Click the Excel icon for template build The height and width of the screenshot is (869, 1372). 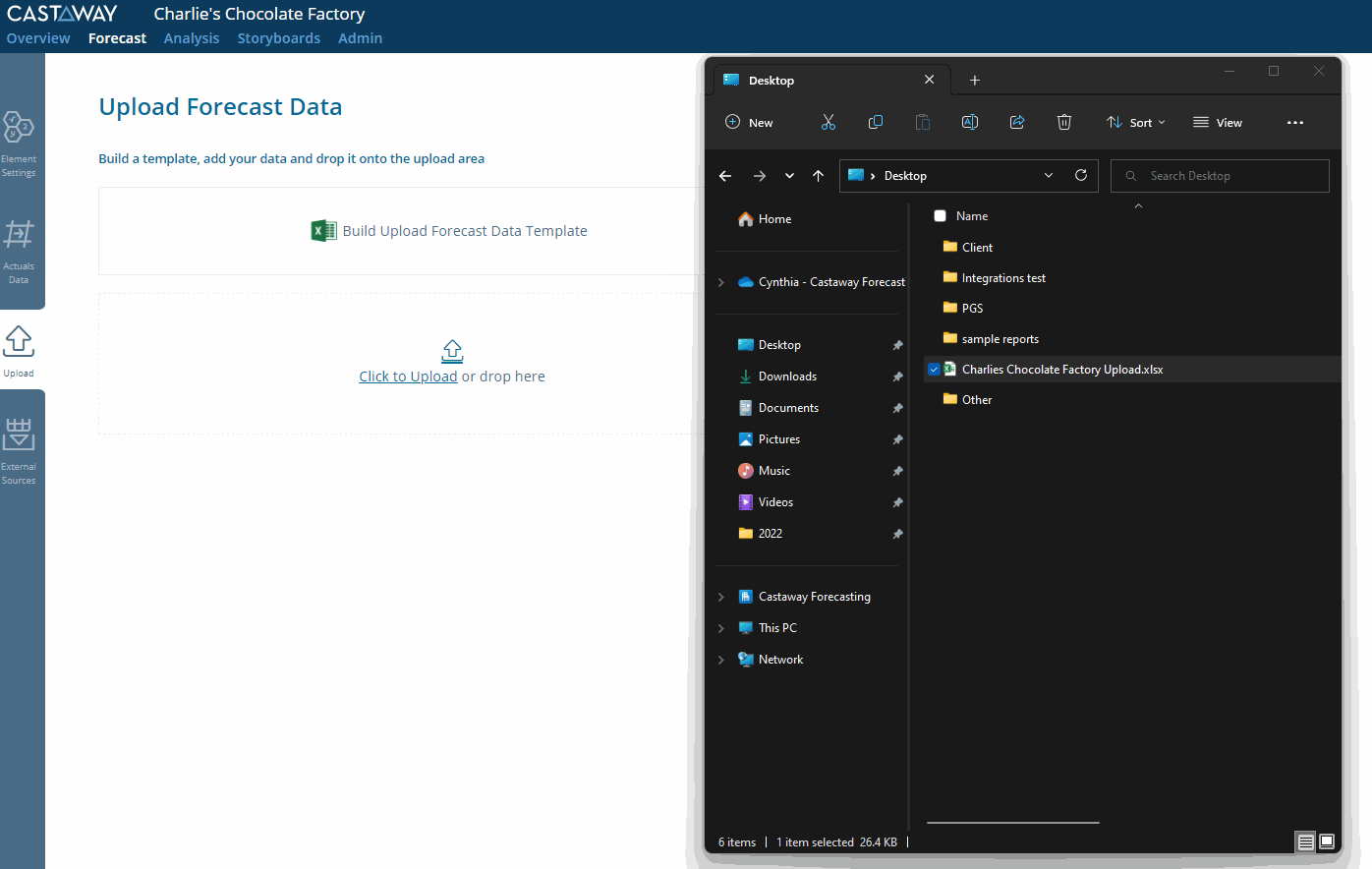point(323,231)
